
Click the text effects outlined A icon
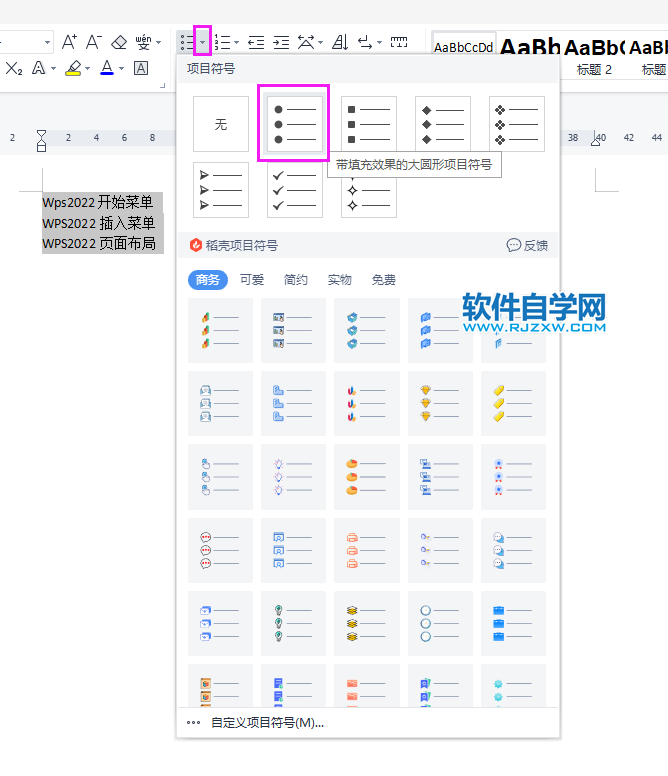[x=39, y=68]
